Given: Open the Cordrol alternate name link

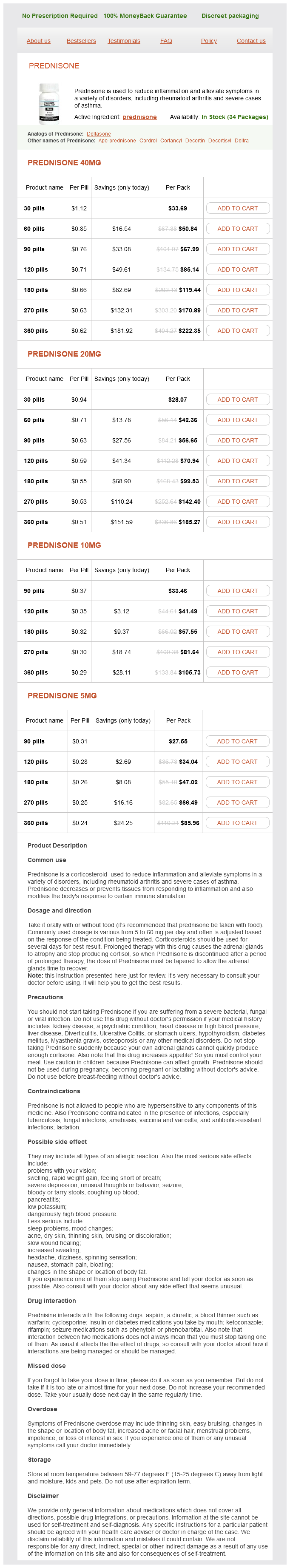Looking at the screenshot, I should (148, 141).
